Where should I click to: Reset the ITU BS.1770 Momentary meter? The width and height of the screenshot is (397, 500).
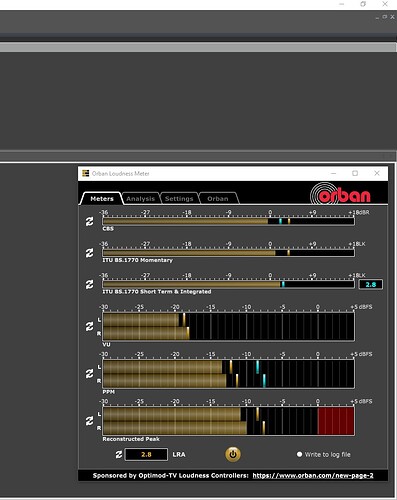click(x=89, y=253)
